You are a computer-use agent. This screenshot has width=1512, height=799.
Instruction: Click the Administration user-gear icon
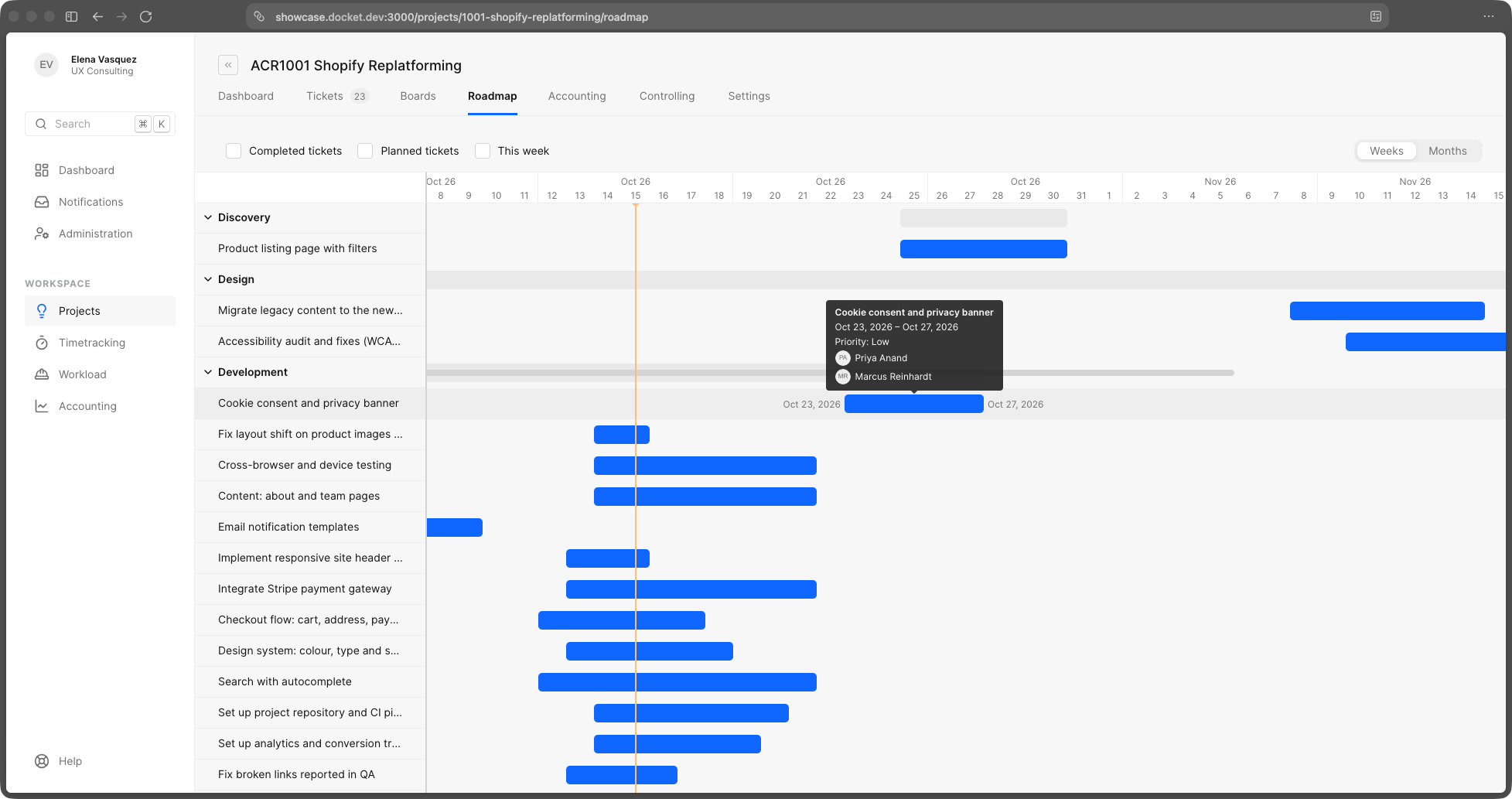point(42,234)
